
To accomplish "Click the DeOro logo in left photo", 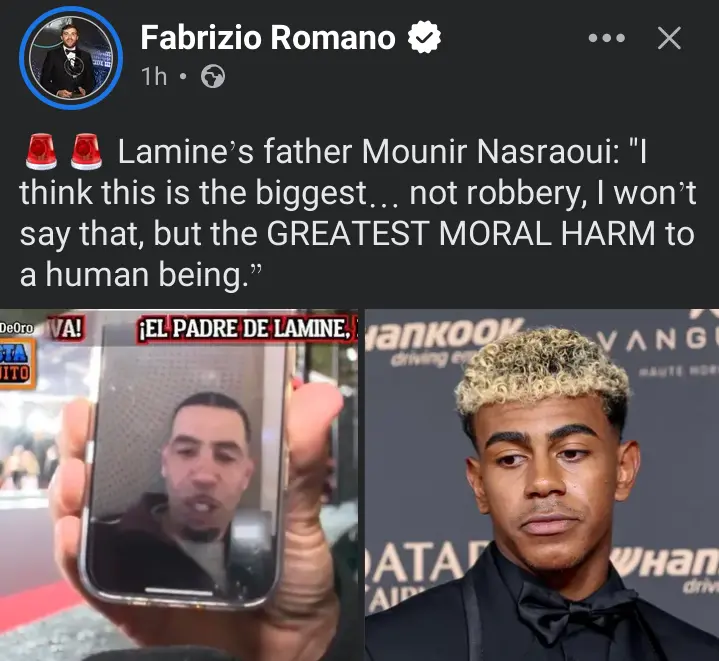I will 17,327.
